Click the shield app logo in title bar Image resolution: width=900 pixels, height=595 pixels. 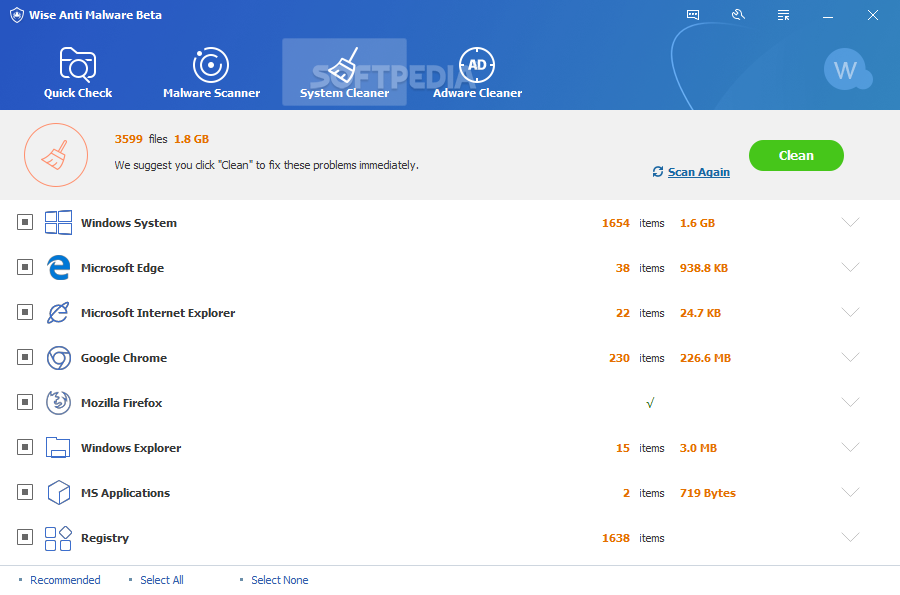[x=17, y=15]
